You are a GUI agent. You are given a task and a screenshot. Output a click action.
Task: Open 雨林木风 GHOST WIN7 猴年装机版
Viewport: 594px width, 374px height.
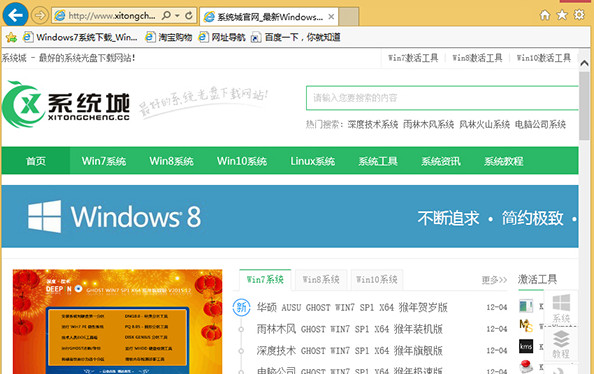pos(350,329)
